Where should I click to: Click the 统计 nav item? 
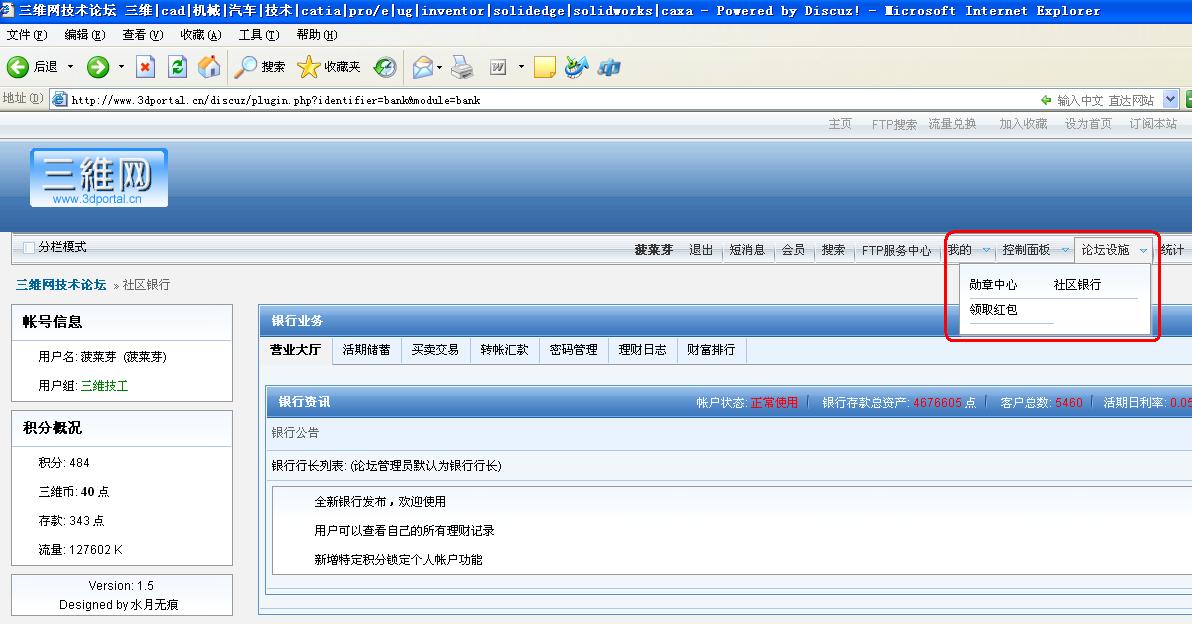pyautogui.click(x=1172, y=250)
